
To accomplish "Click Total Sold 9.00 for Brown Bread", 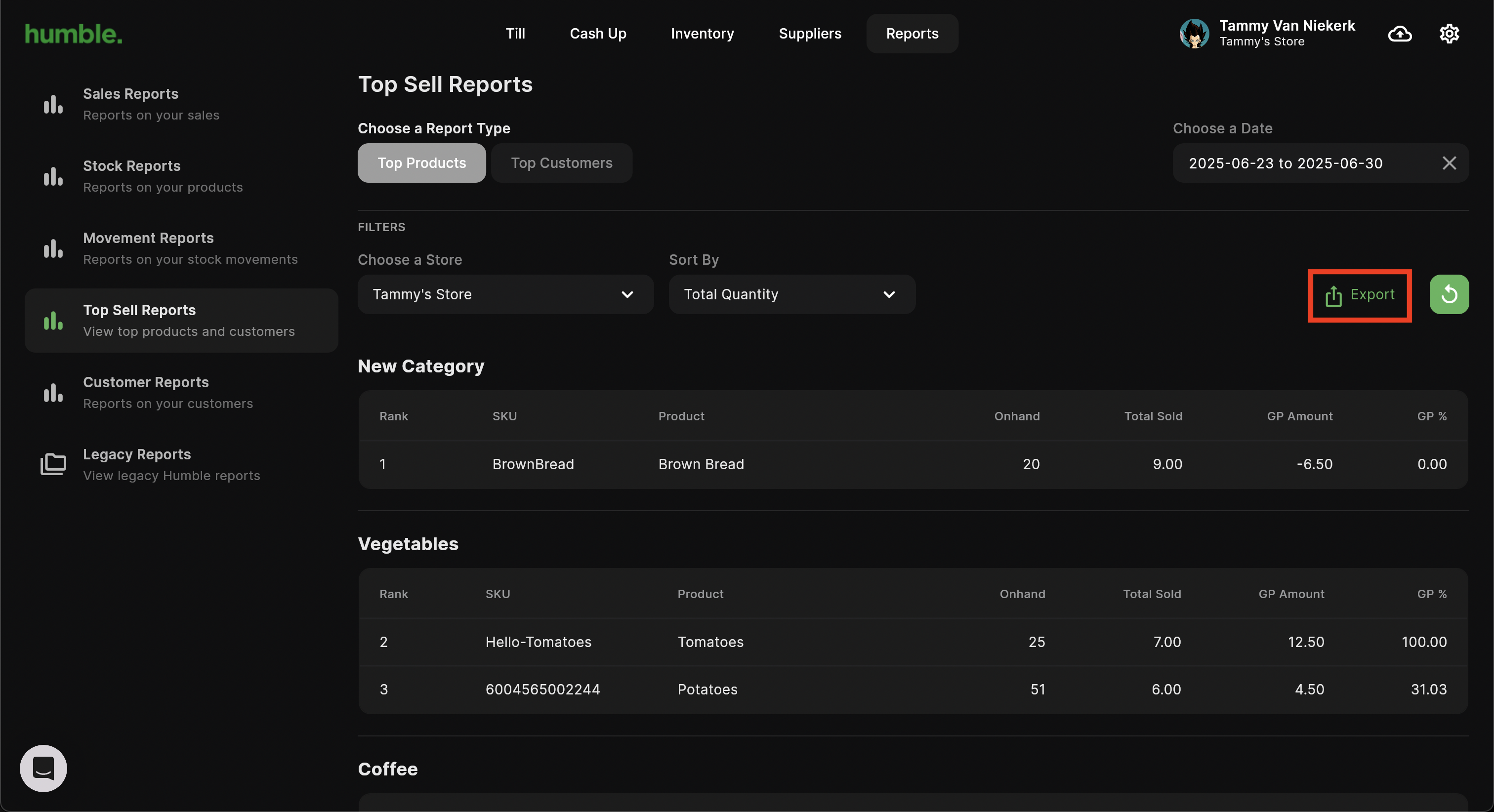I will pos(1167,464).
